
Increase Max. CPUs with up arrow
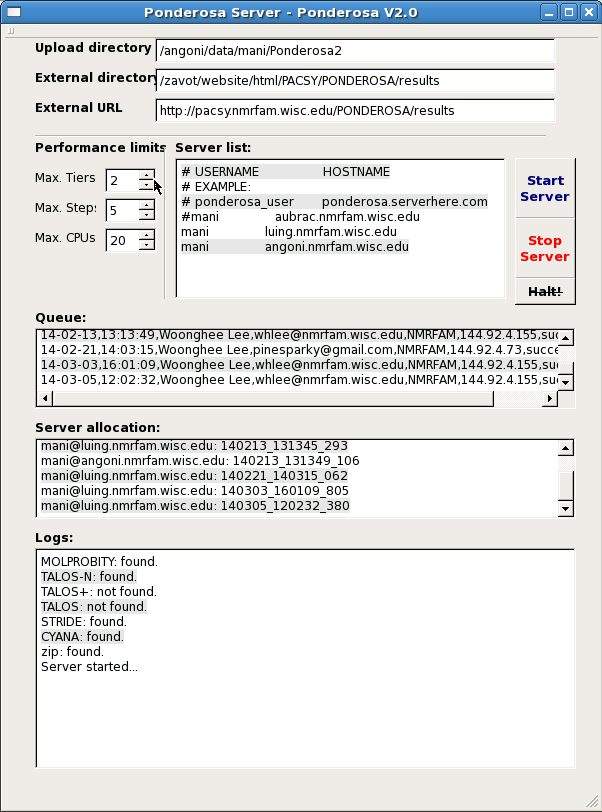coord(147,236)
